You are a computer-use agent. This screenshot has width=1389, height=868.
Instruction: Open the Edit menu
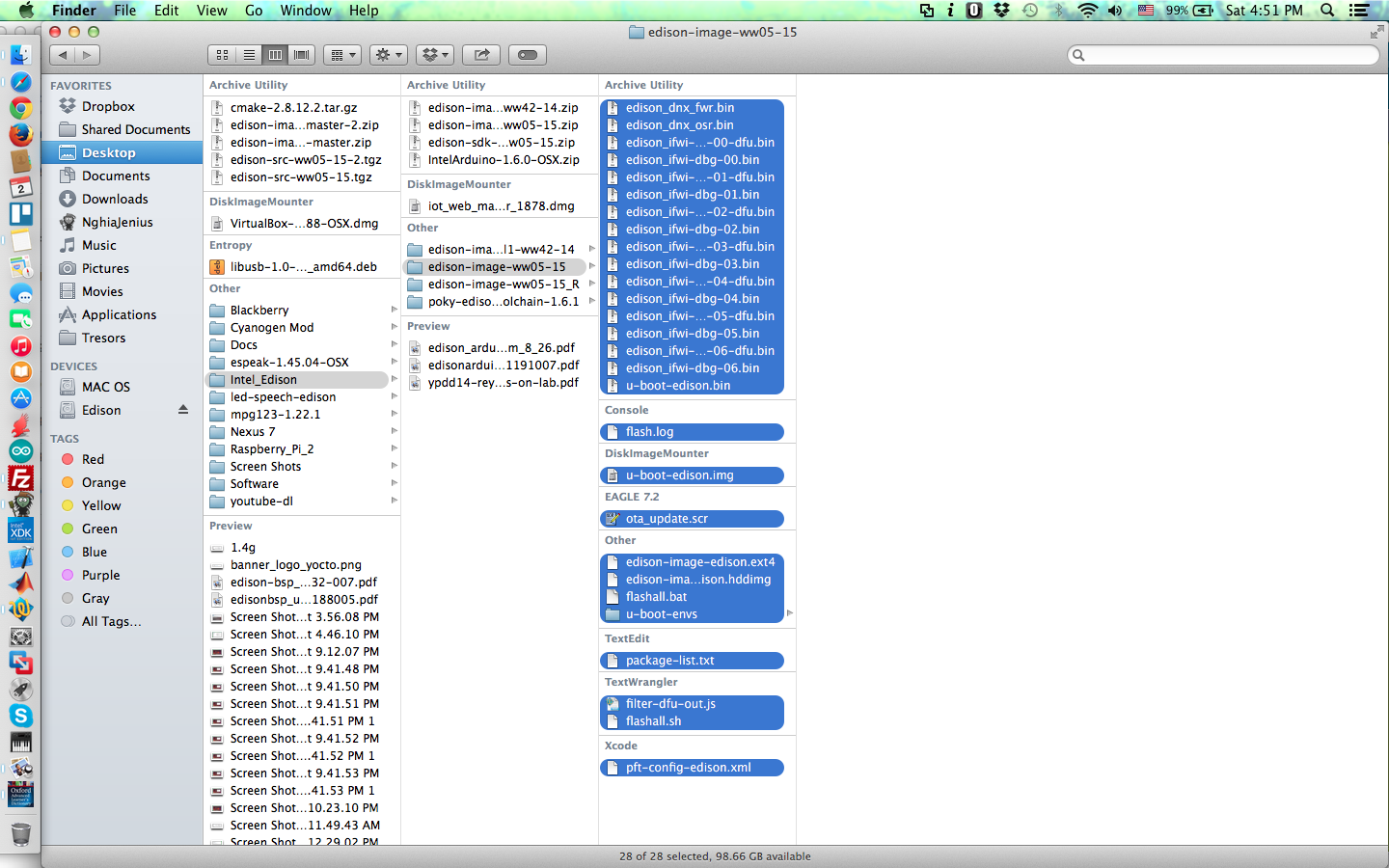click(x=167, y=11)
